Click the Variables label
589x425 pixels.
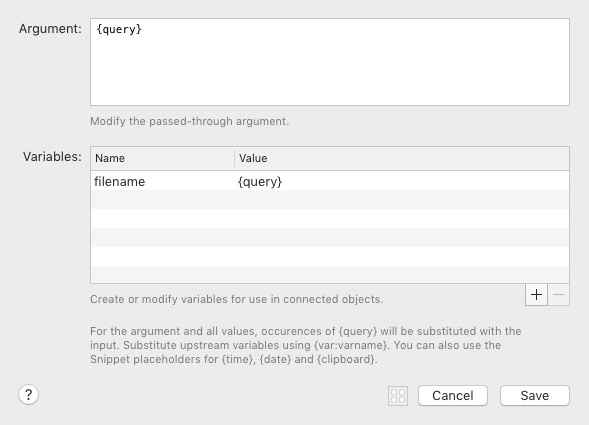click(52, 157)
